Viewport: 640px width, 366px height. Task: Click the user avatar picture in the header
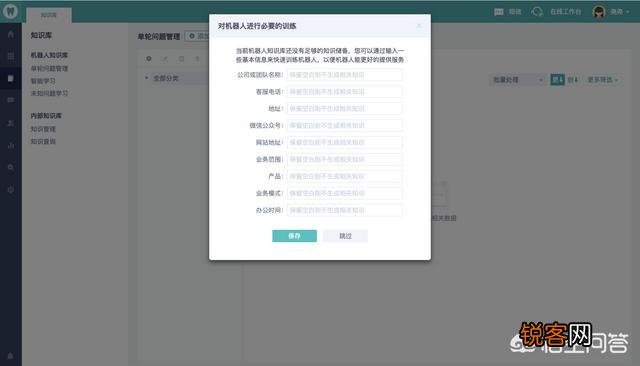click(598, 12)
